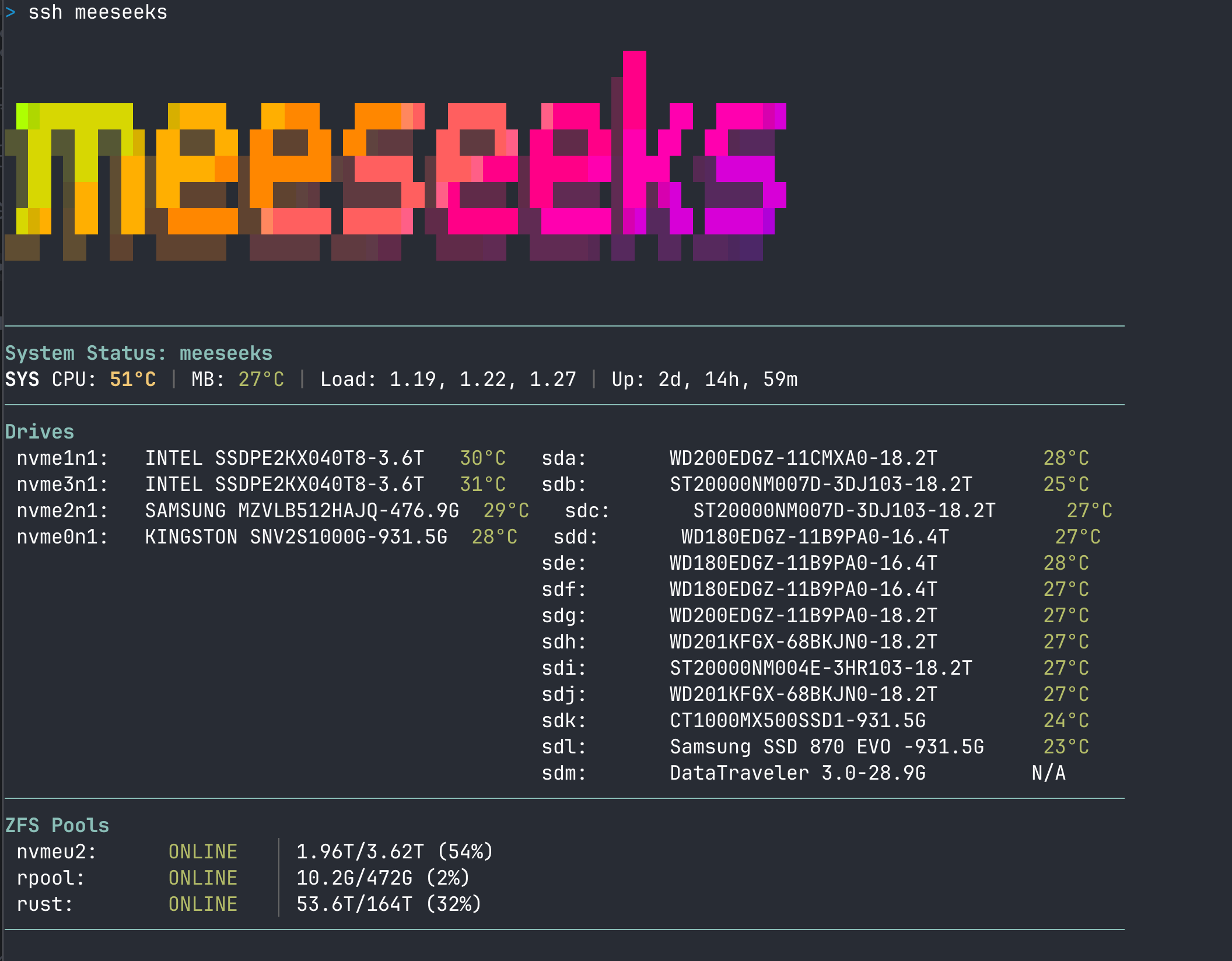This screenshot has width=1232, height=961.
Task: Select sdd model WD180EDGZ-11B9PA0-16.4T
Action: click(815, 537)
